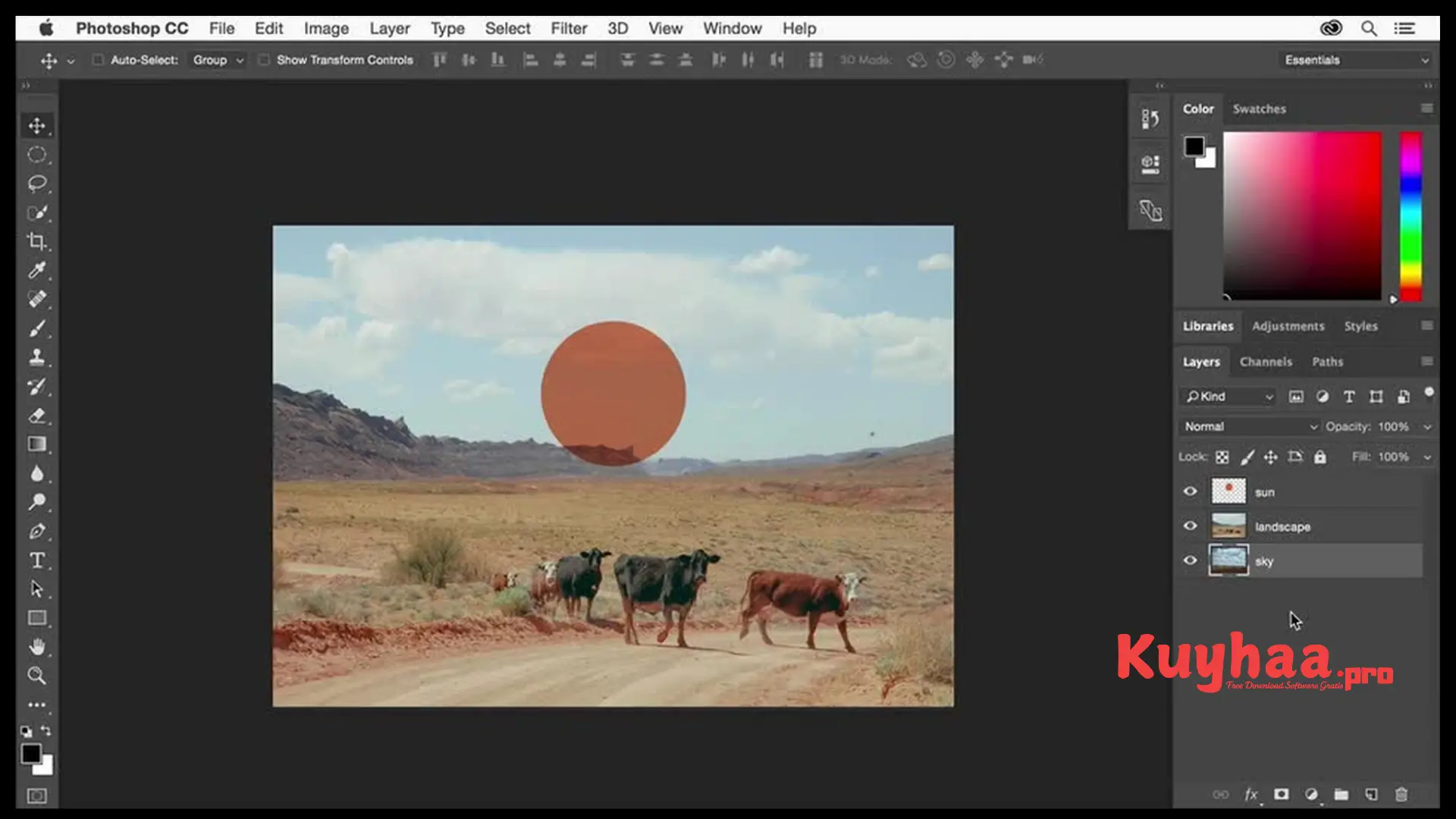Open the extra tools ellipsis menu

(36, 704)
